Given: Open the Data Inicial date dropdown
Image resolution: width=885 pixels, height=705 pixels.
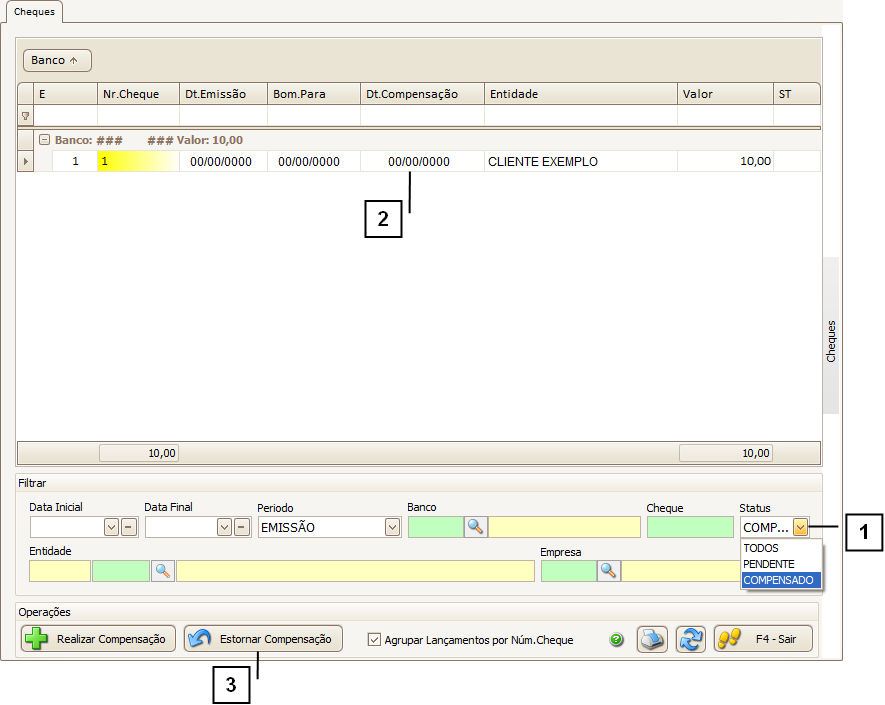Looking at the screenshot, I should coord(111,527).
